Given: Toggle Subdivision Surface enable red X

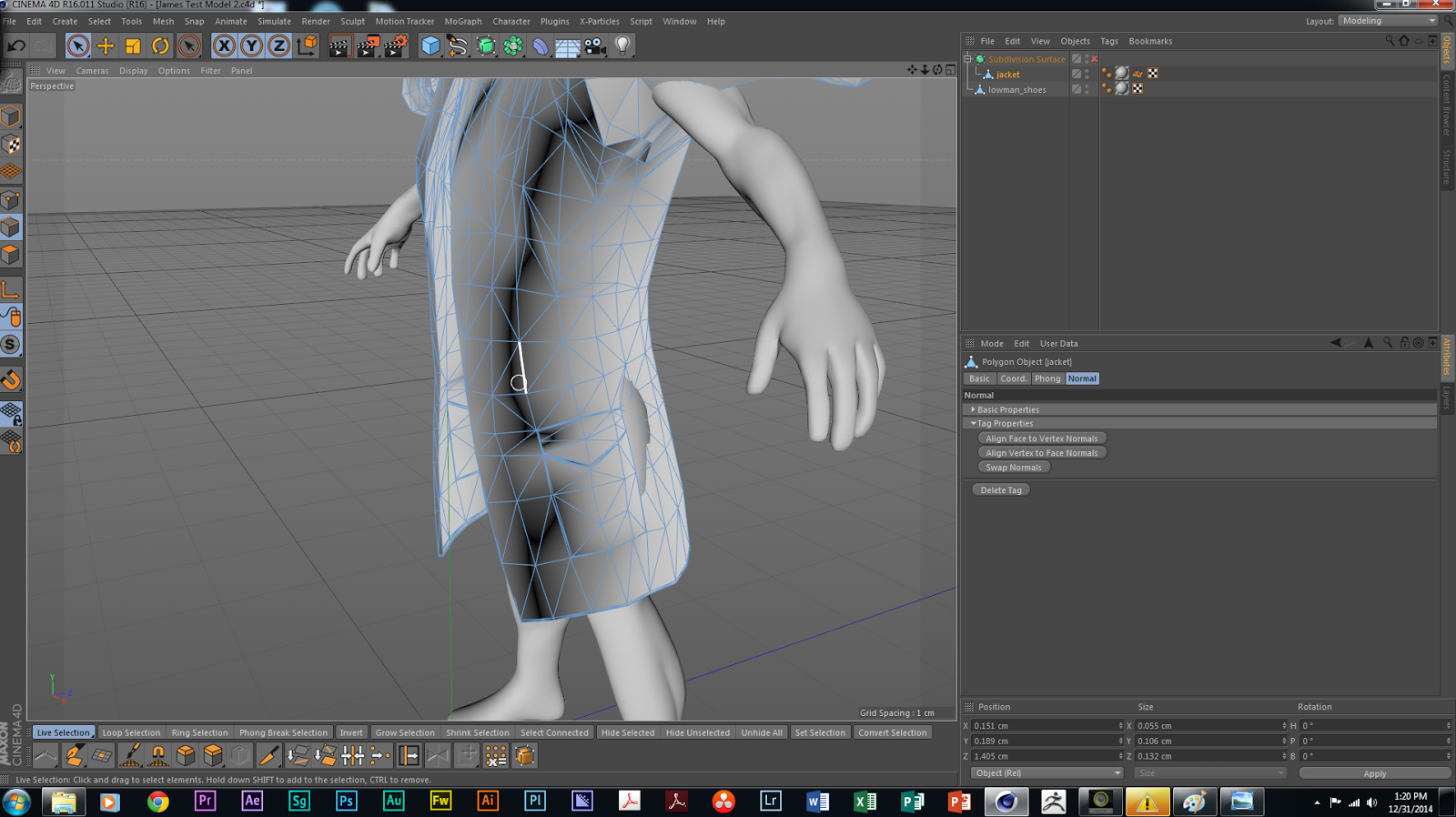Looking at the screenshot, I should 1094,59.
